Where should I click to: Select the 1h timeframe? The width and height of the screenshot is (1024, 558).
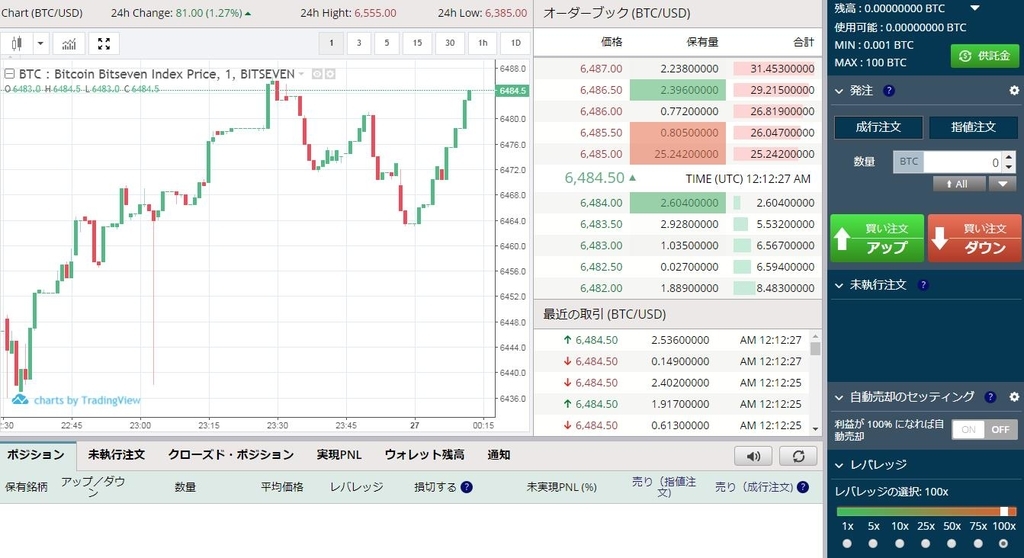483,43
